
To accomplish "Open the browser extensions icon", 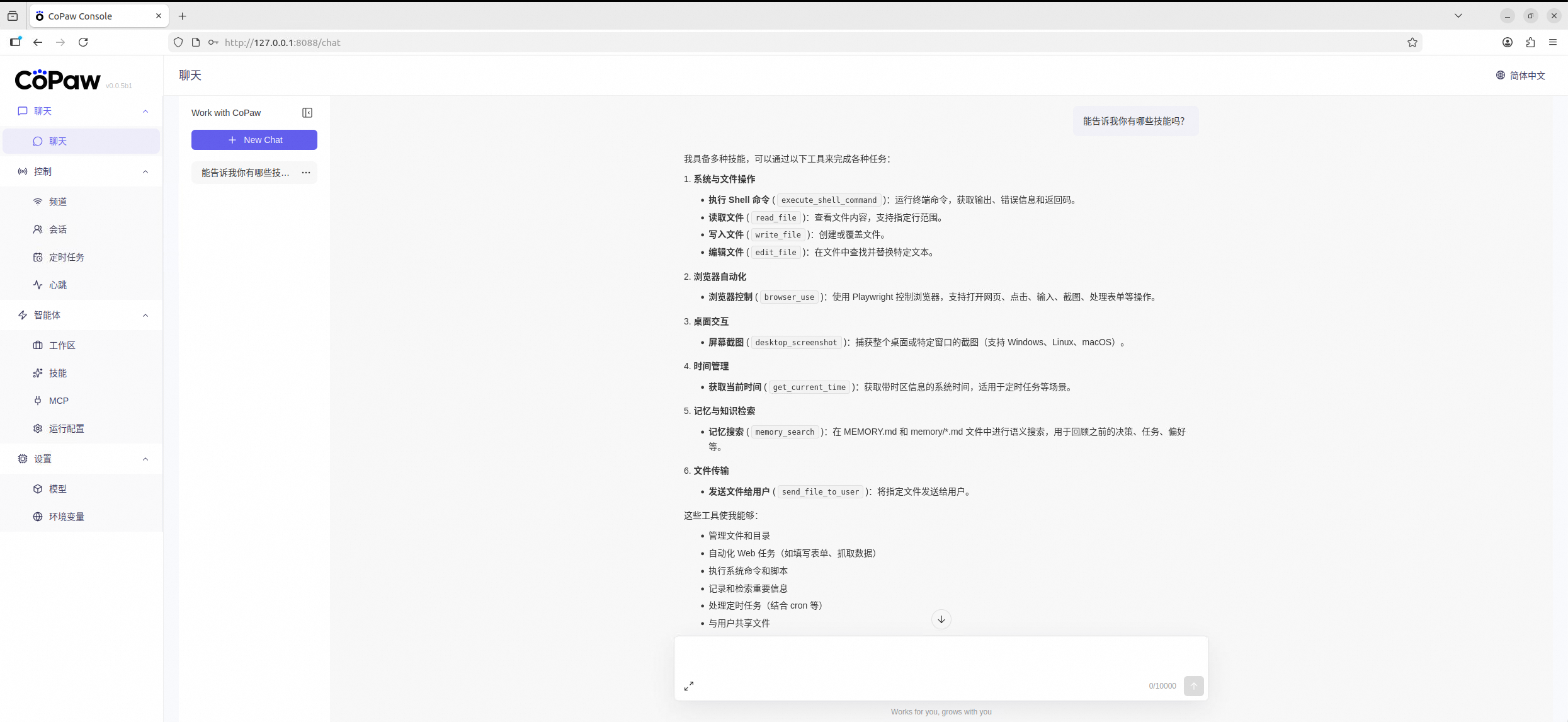I will pos(1530,42).
